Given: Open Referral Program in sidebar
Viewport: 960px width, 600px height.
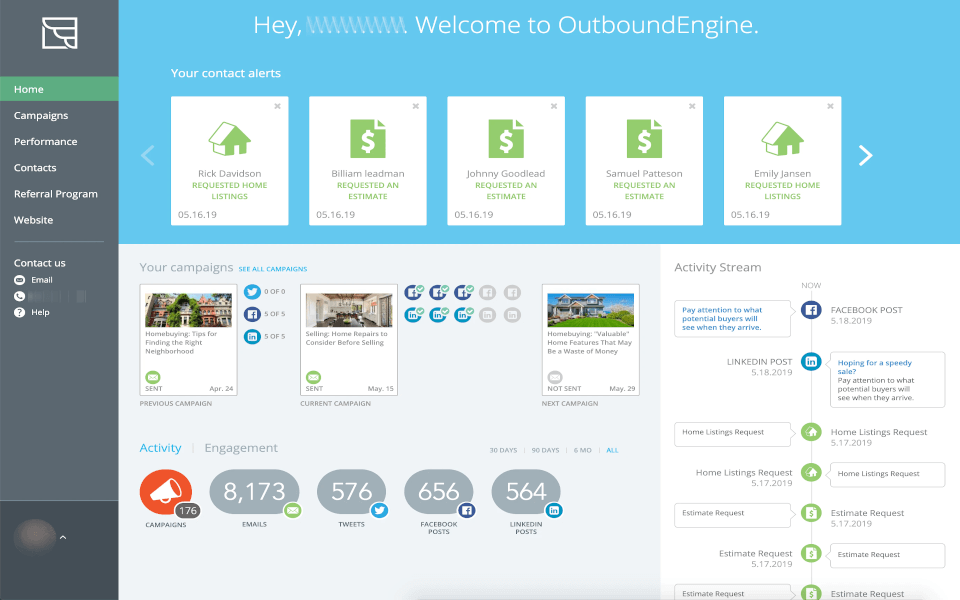Looking at the screenshot, I should (x=56, y=194).
